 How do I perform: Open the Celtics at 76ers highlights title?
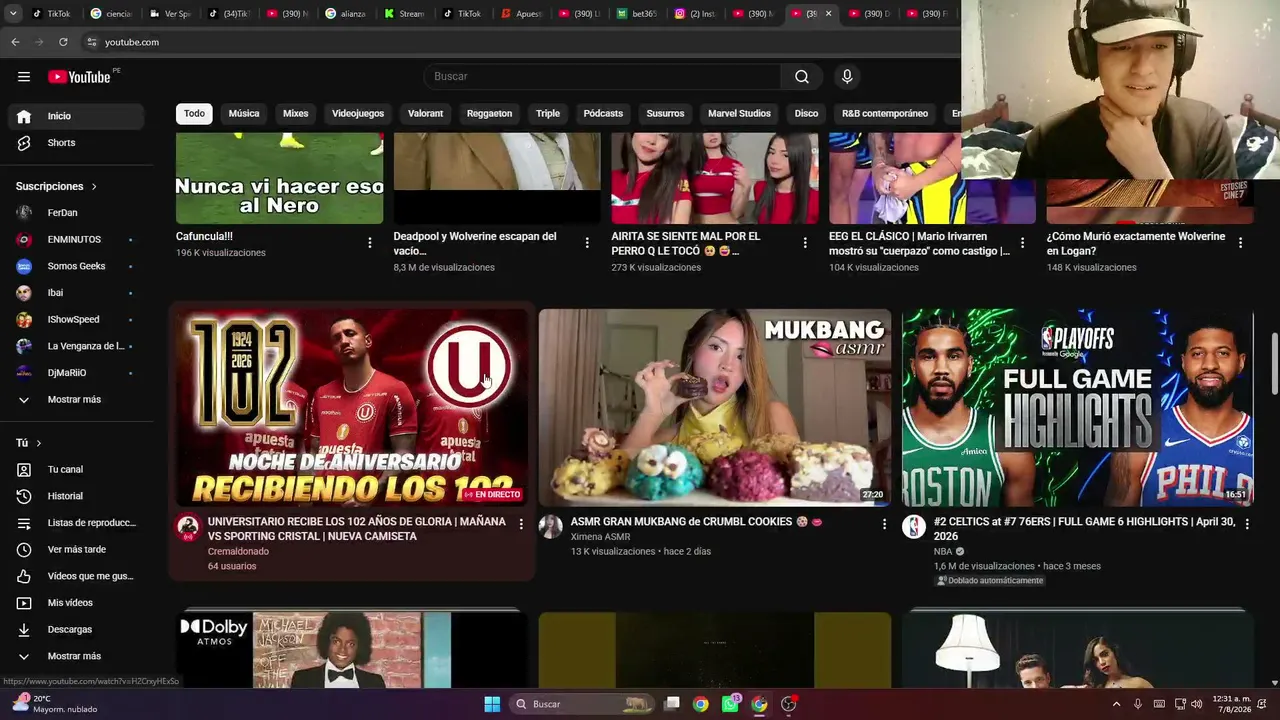(1084, 529)
